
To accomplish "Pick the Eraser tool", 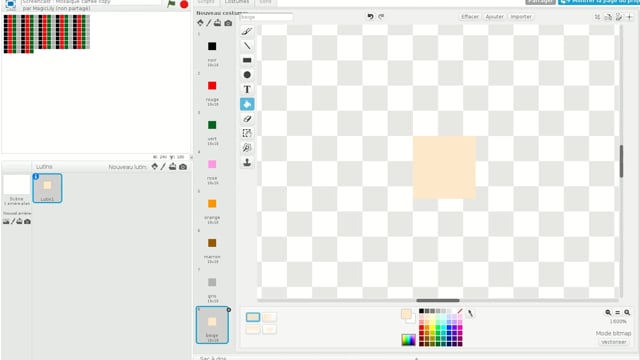I will 247,119.
